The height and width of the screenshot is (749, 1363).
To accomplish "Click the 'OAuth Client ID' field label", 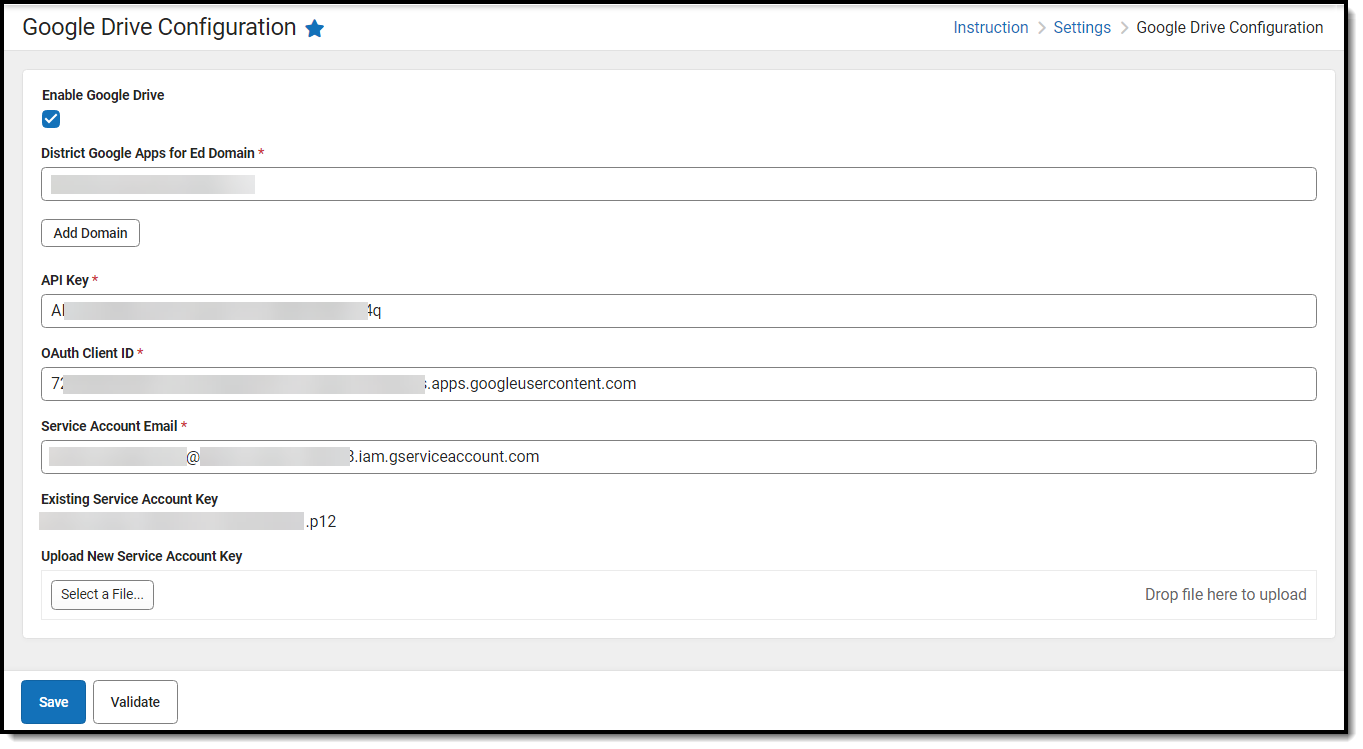I will coord(88,353).
